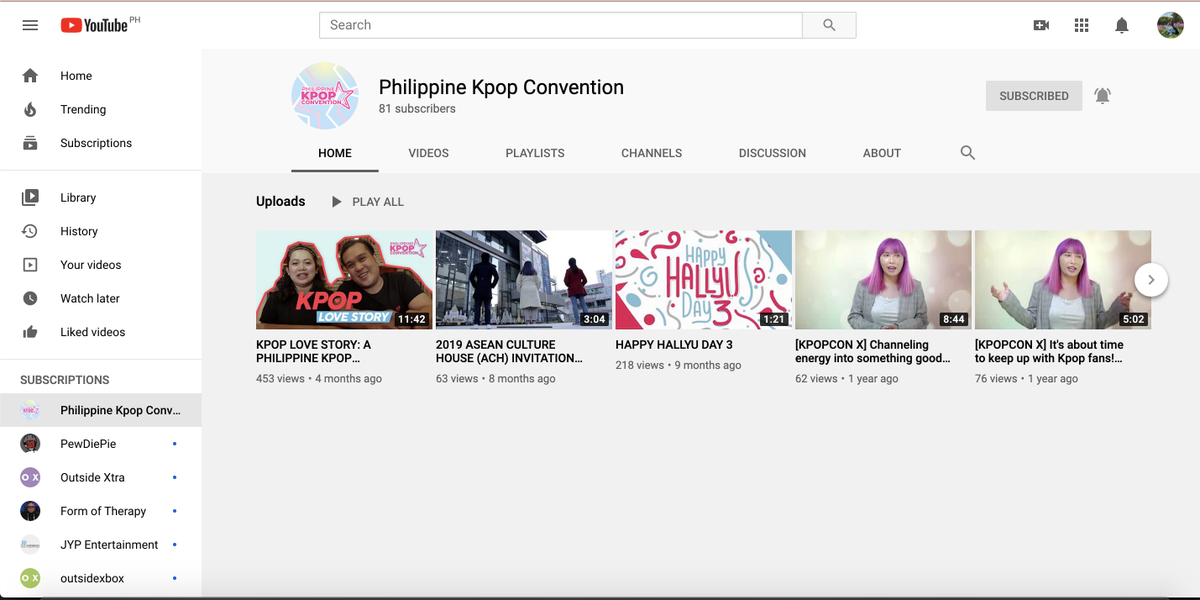This screenshot has height=600, width=1200.
Task: Switch to the ABOUT tab
Action: [x=882, y=153]
